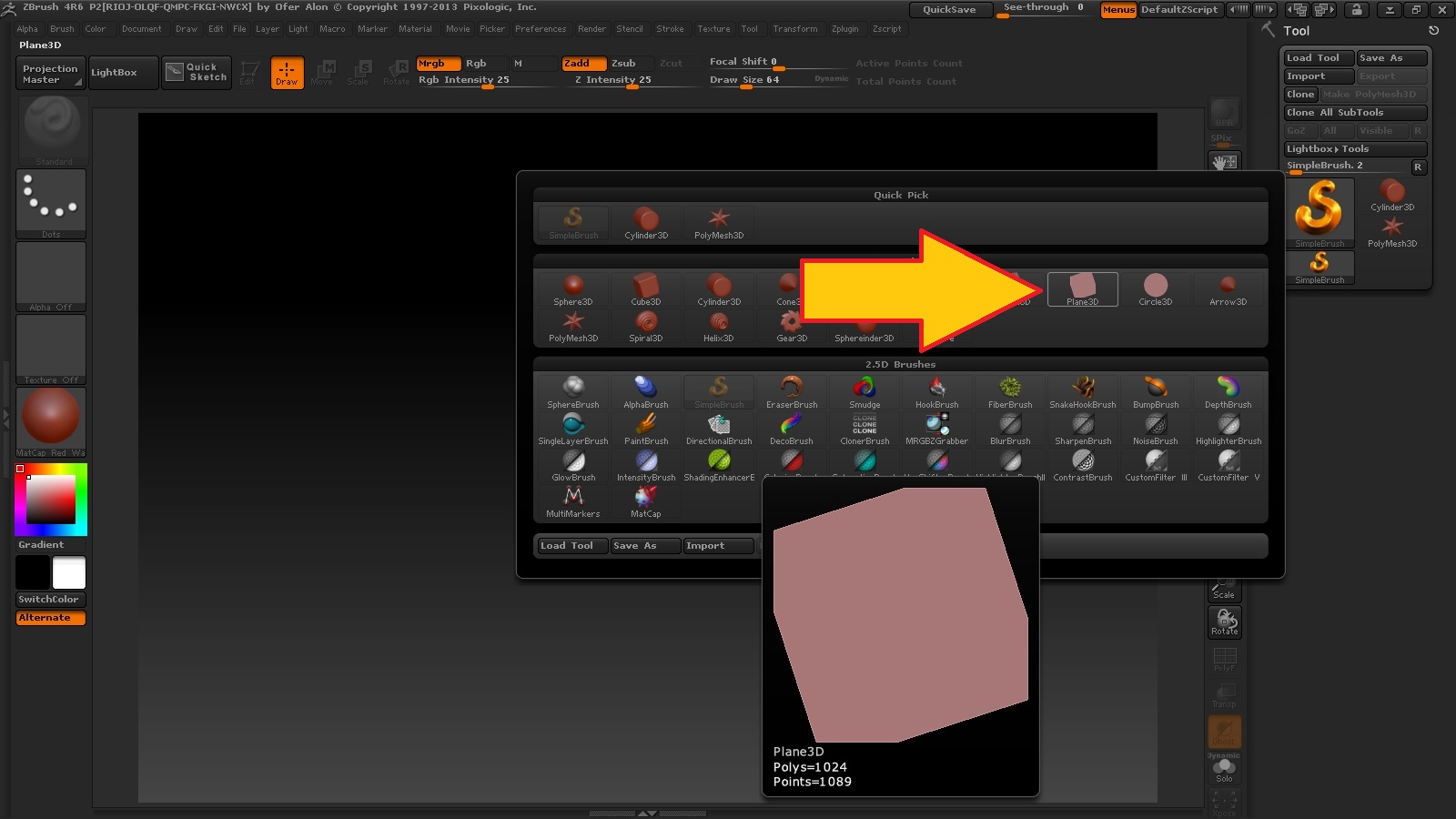Click the SwitchColor button

(51, 600)
